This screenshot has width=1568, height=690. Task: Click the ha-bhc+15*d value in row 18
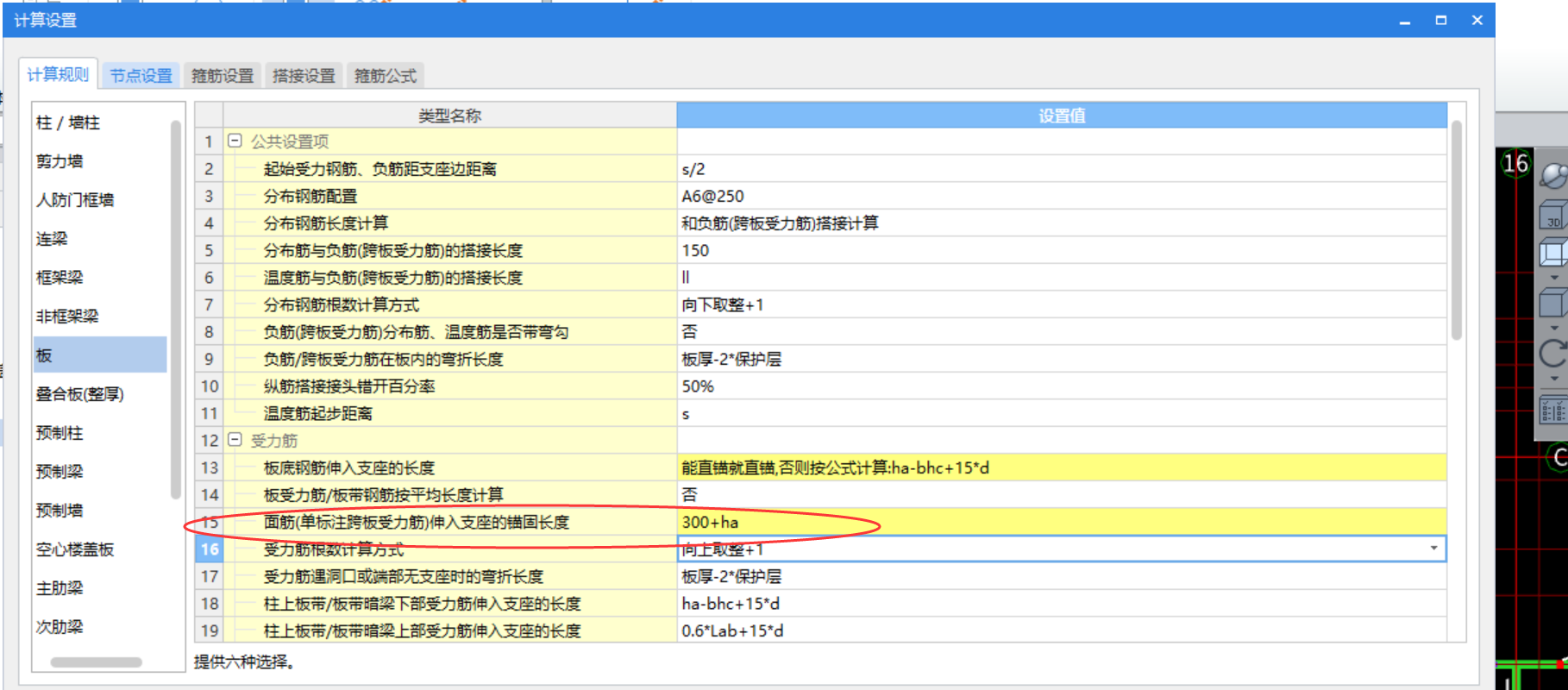[x=1062, y=604]
